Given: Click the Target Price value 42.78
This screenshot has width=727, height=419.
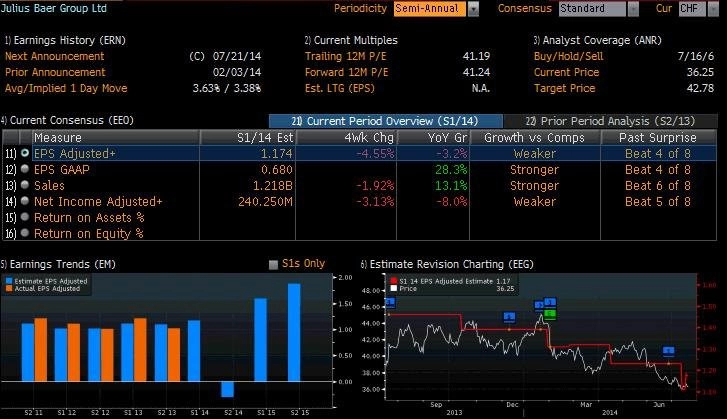Looking at the screenshot, I should coord(700,88).
